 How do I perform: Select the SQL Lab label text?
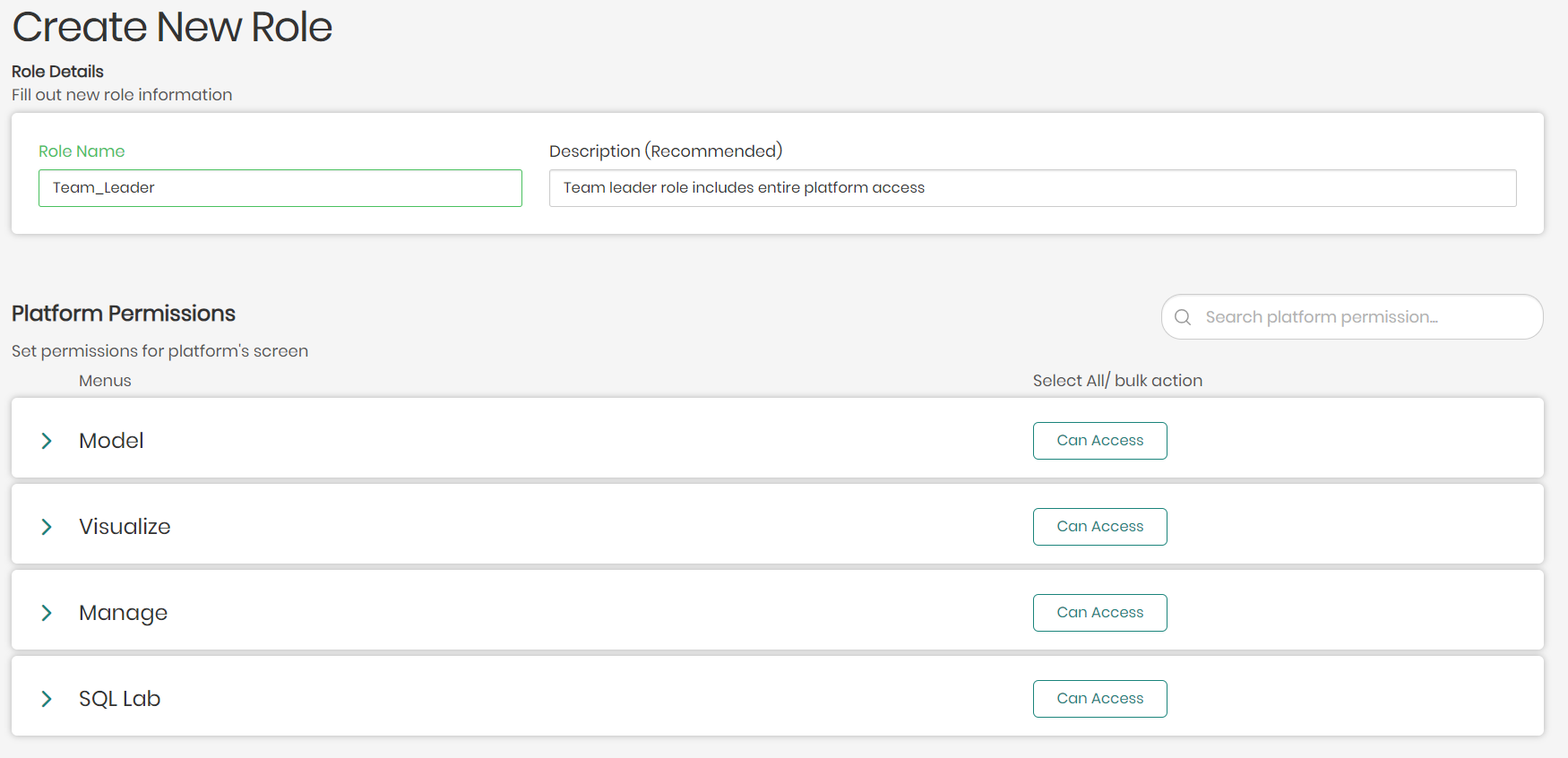(x=119, y=699)
